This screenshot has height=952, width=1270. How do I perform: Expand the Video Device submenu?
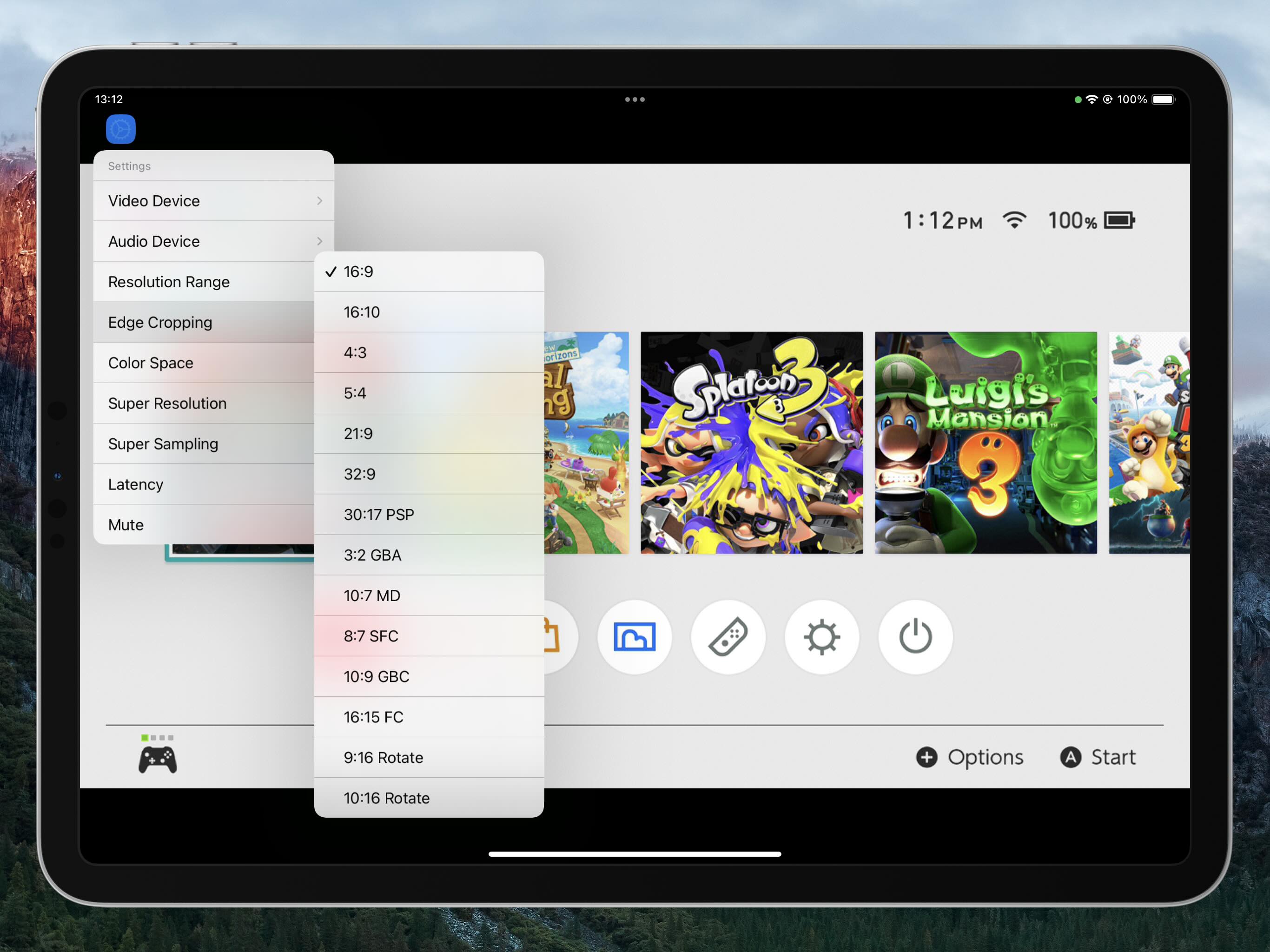tap(213, 201)
